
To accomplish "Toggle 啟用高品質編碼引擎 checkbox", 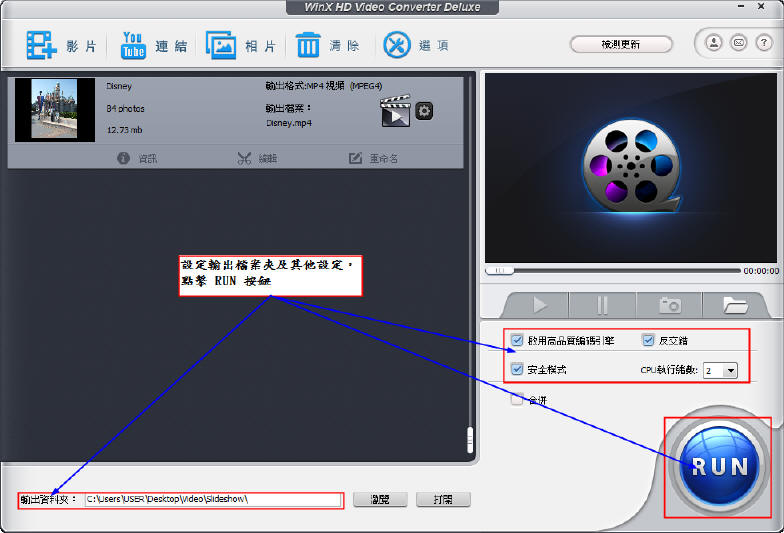I will [517, 341].
